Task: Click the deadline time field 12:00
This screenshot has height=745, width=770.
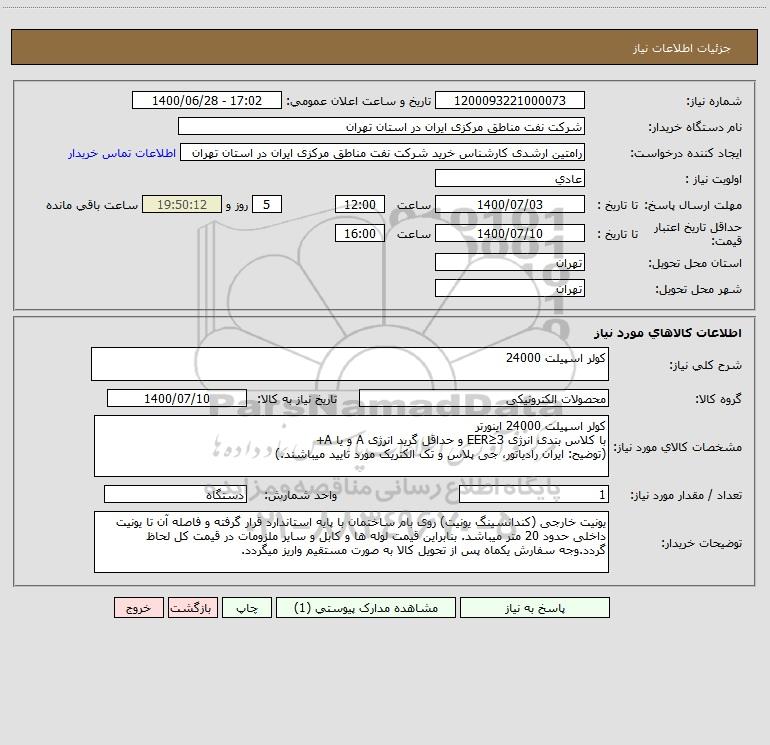Action: pos(359,204)
